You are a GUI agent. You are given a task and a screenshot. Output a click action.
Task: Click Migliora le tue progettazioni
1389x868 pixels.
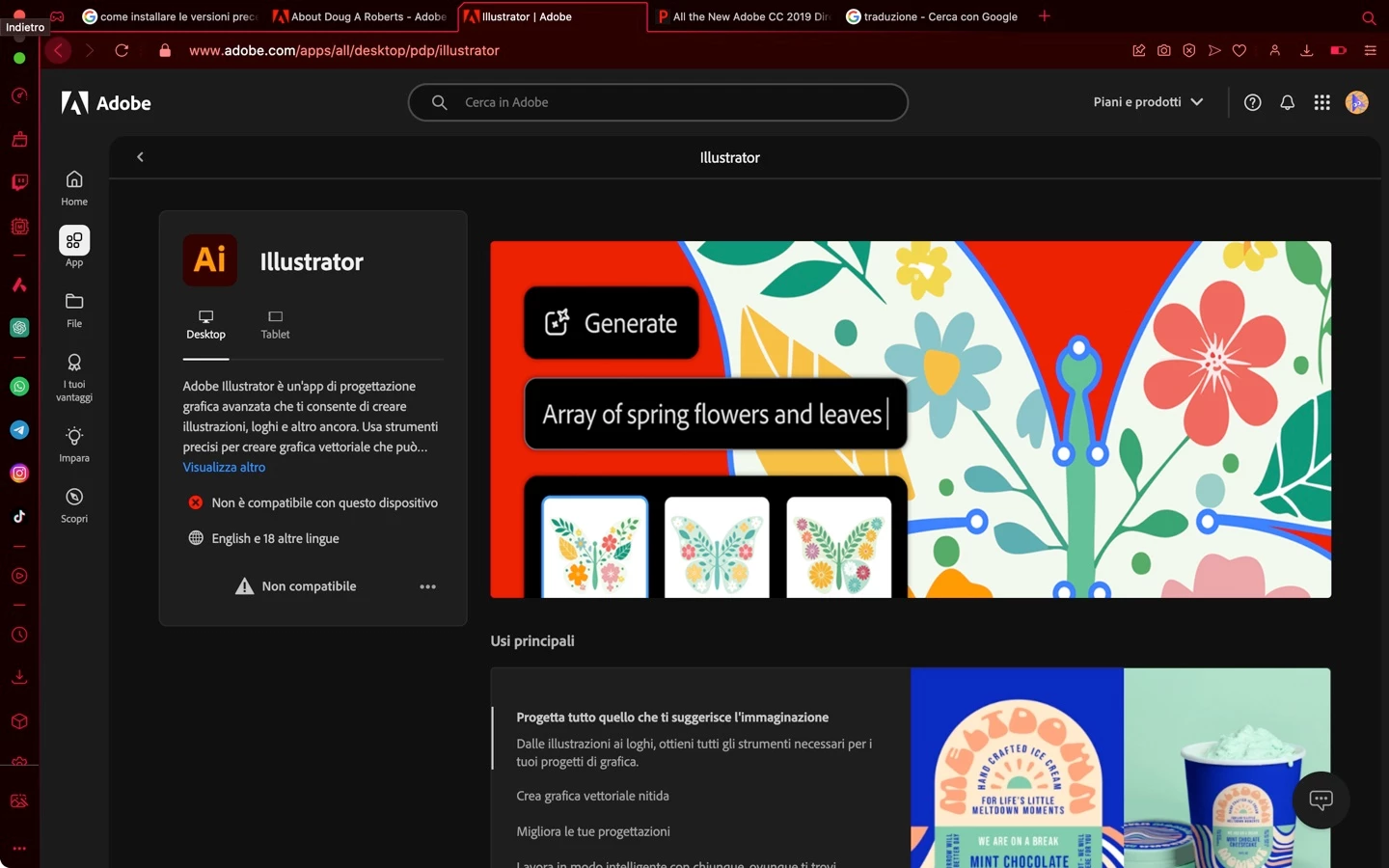[593, 831]
